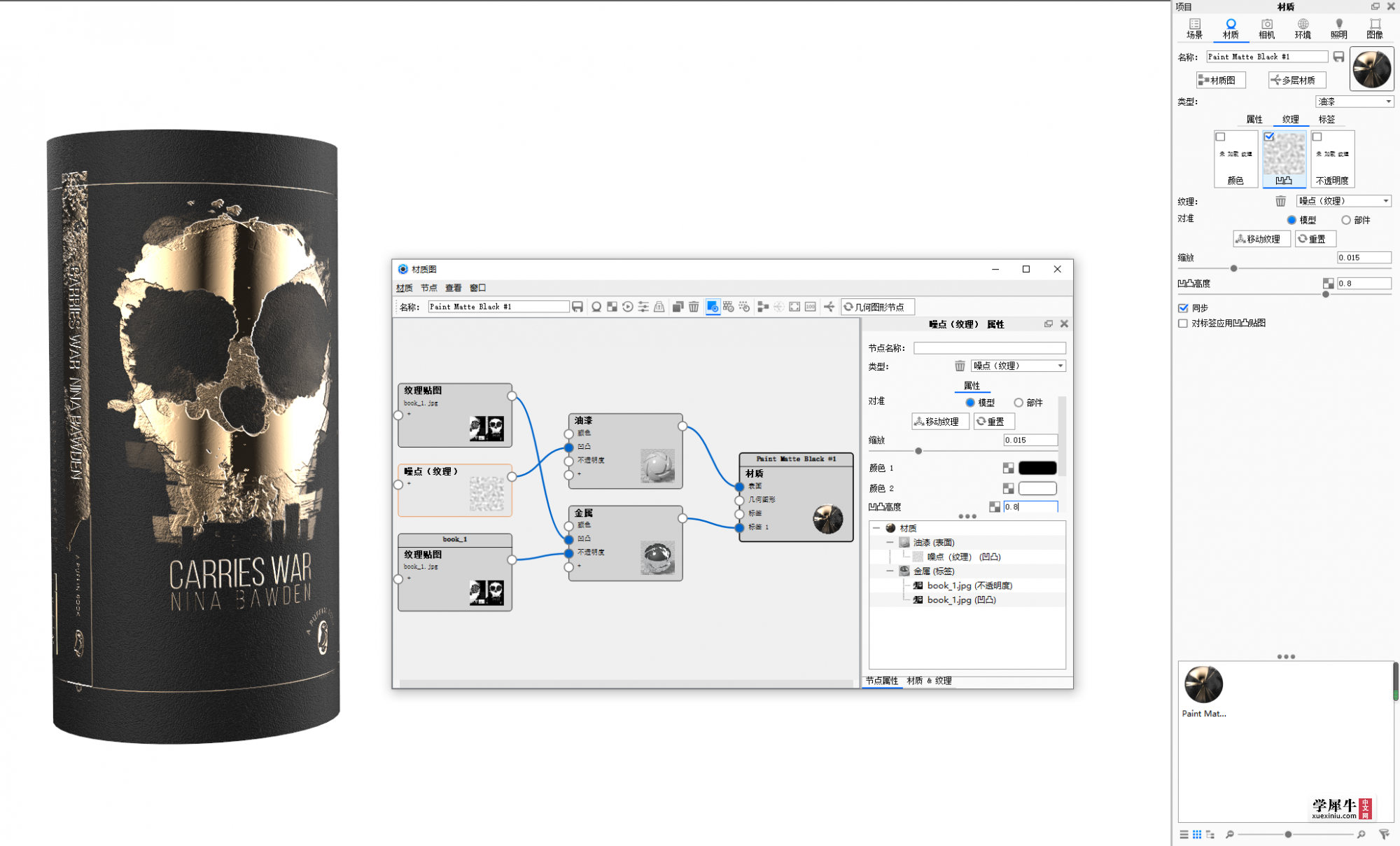Switch library to tree view icon

pos(1210,834)
